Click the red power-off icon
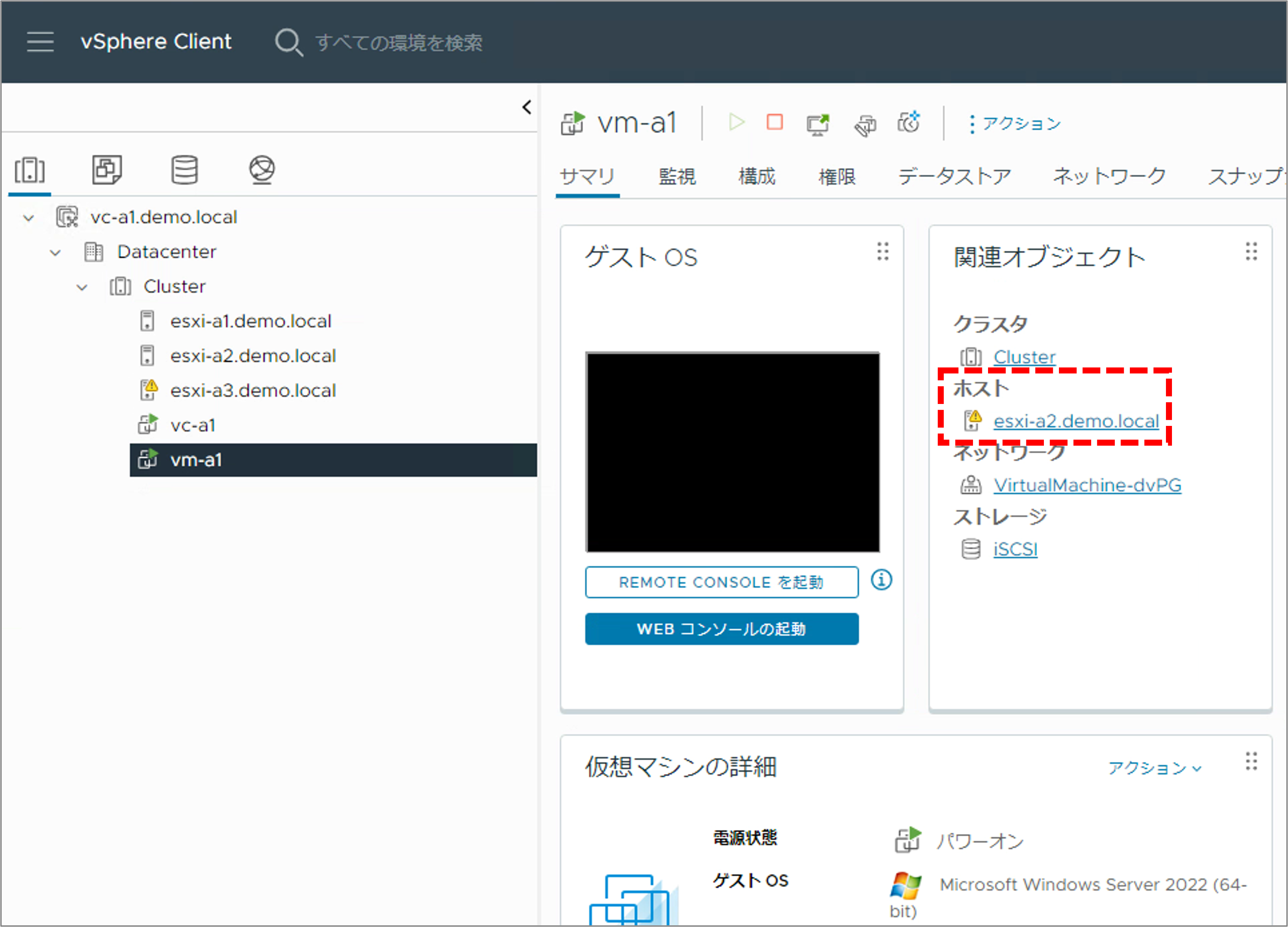This screenshot has height=927, width=1288. click(774, 122)
